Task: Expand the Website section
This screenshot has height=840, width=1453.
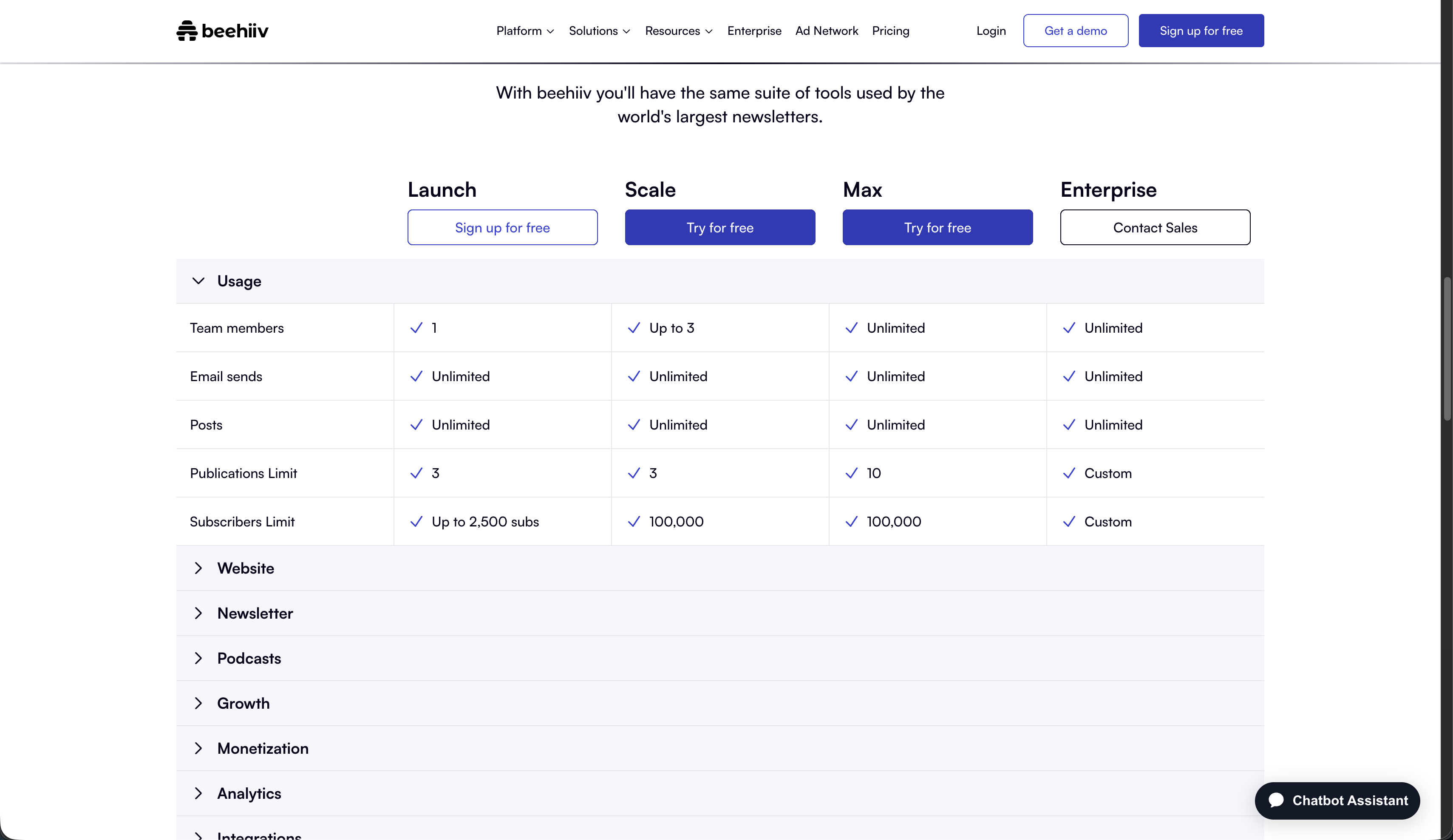Action: point(719,568)
